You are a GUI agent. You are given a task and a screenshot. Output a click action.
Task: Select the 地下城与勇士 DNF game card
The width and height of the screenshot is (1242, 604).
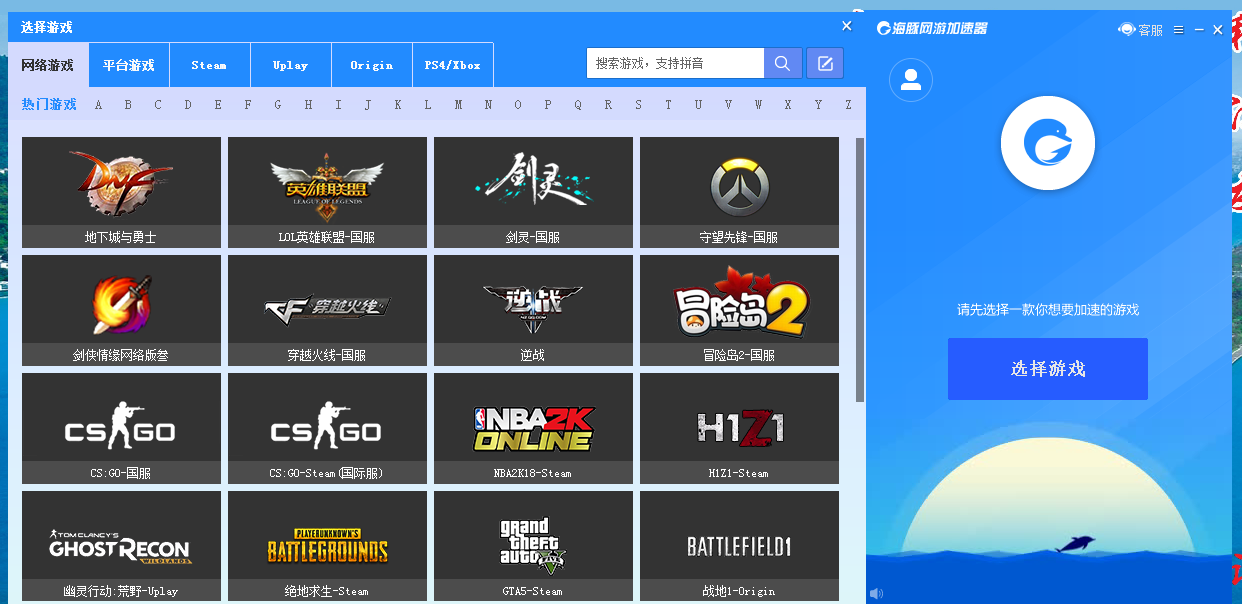coord(121,192)
